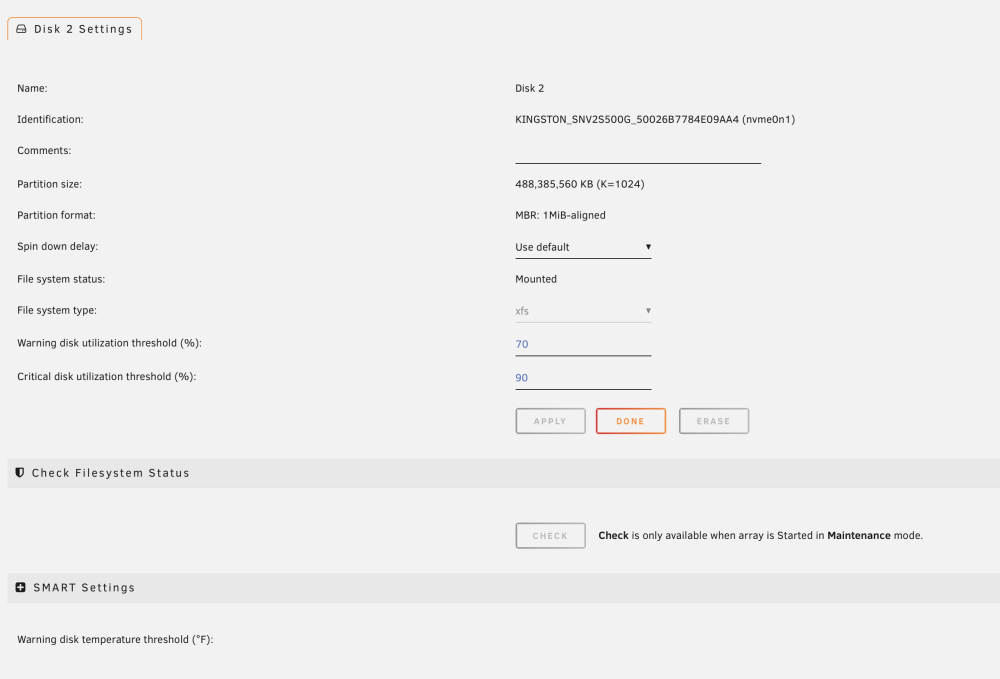Viewport: 1000px width, 679px height.
Task: Click the Identification label
Action: tap(50, 119)
